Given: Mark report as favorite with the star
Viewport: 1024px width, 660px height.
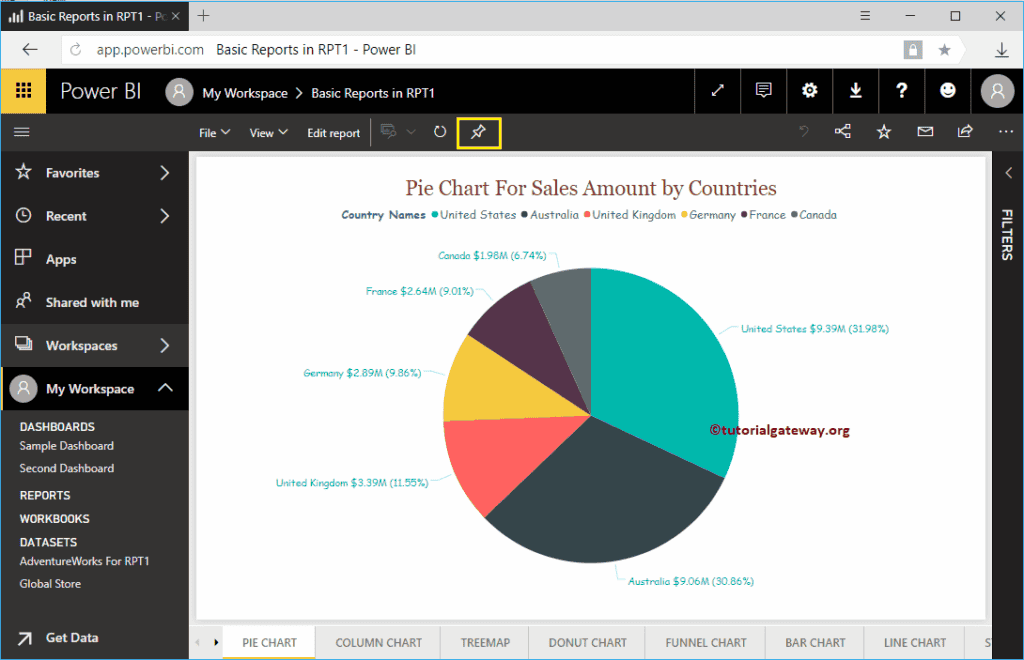Looking at the screenshot, I should click(883, 131).
